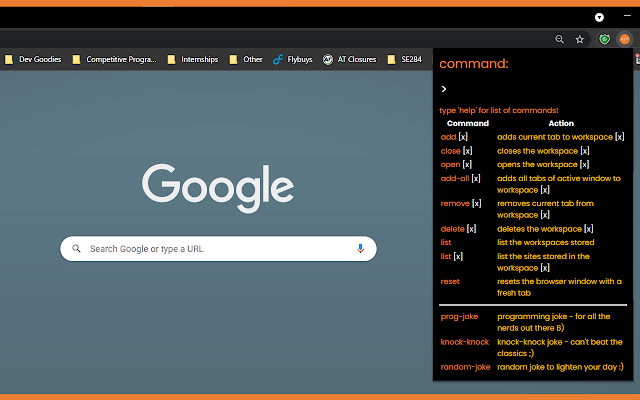The width and height of the screenshot is (640, 400).
Task: Click 'opens the workspace [x]' description
Action: [543, 164]
